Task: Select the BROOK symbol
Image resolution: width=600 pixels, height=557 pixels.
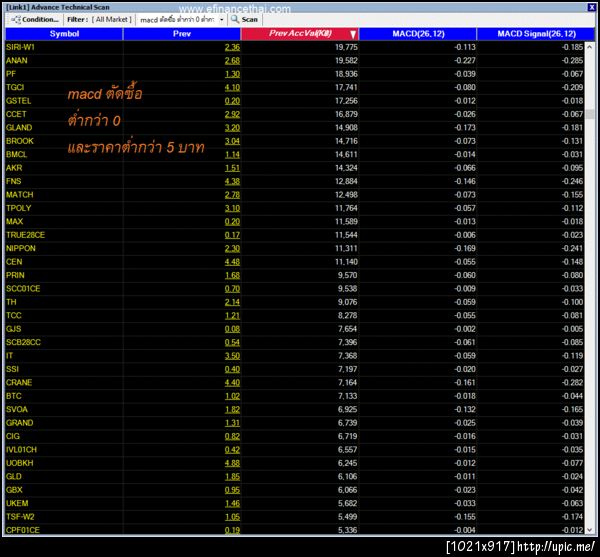Action: pyautogui.click(x=20, y=141)
